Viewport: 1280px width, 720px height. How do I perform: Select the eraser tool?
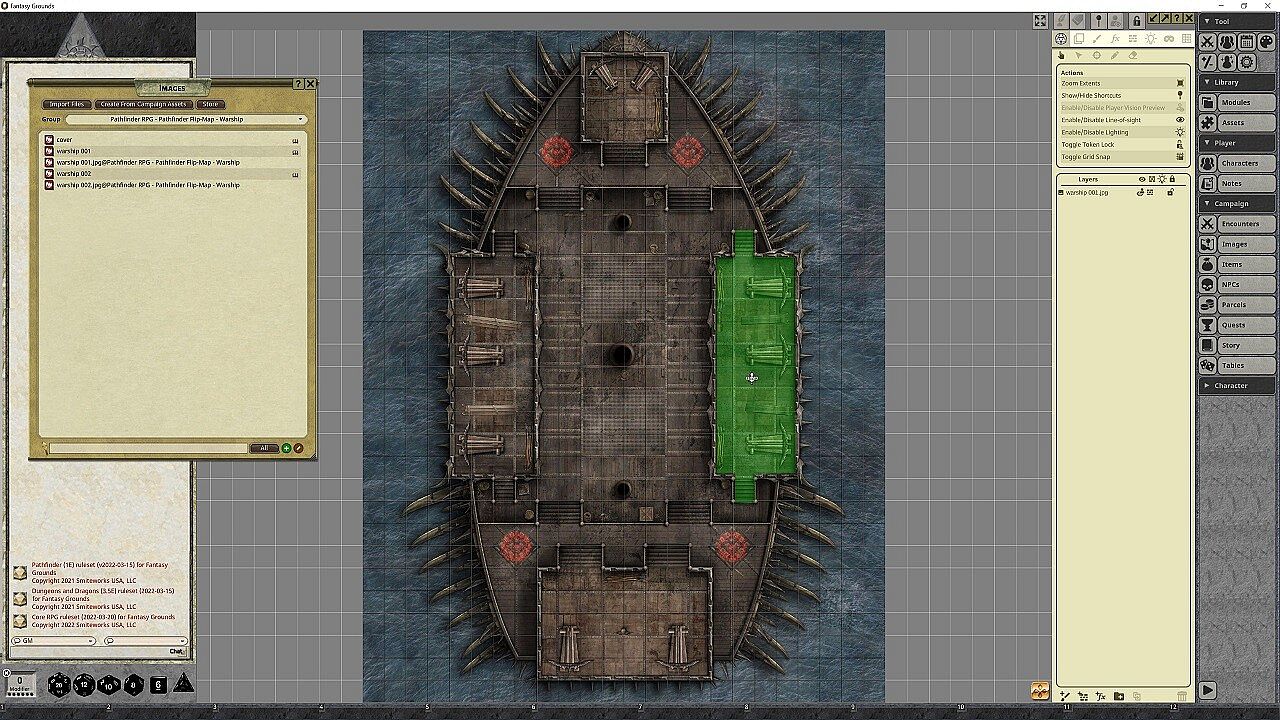click(1133, 56)
